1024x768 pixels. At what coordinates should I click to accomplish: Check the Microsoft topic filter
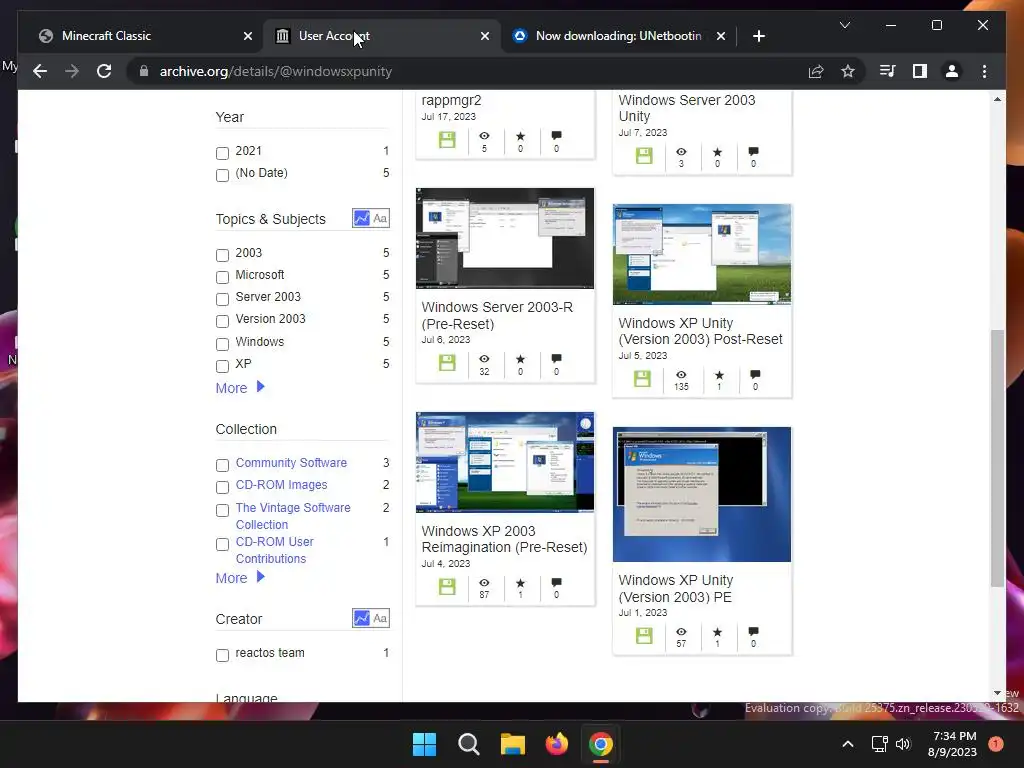pyautogui.click(x=223, y=277)
